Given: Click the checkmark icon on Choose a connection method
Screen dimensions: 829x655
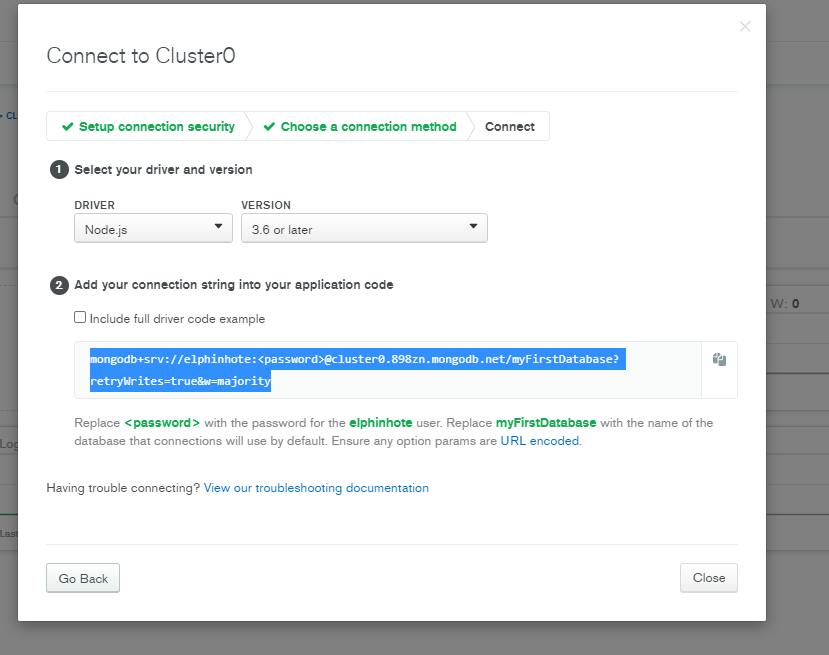Looking at the screenshot, I should tap(268, 127).
